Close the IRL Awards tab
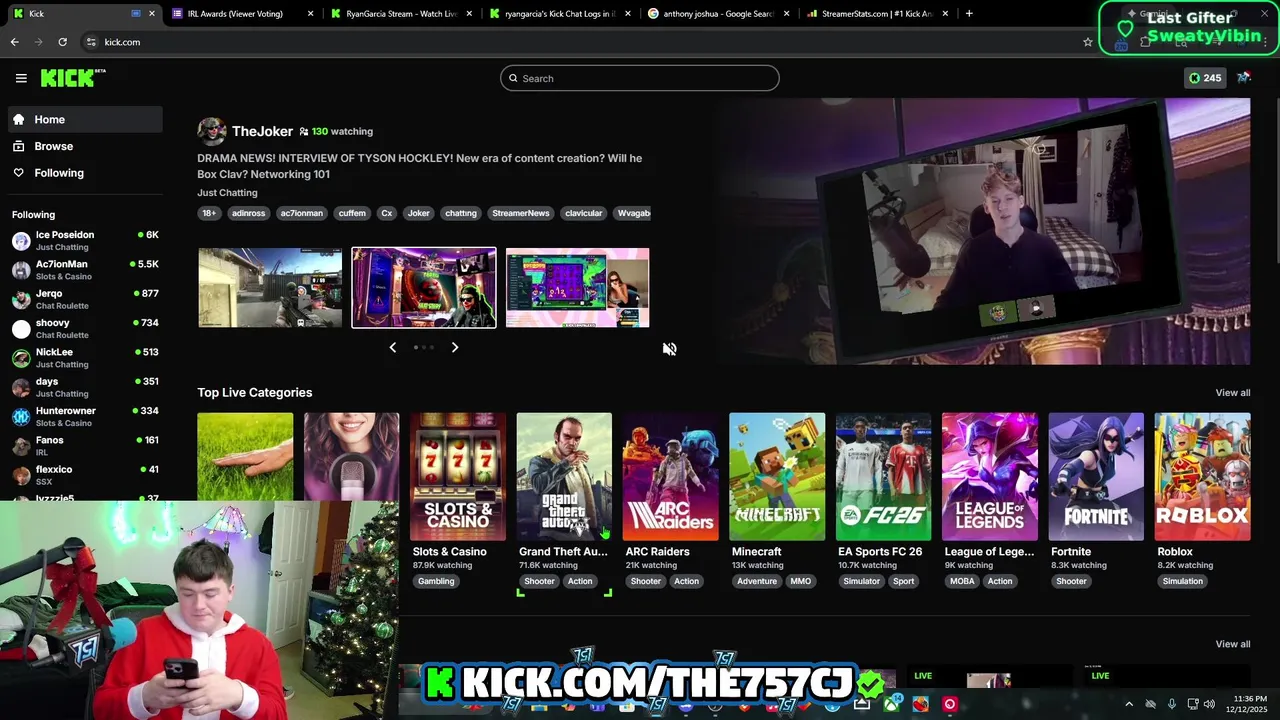1280x720 pixels. coord(311,13)
